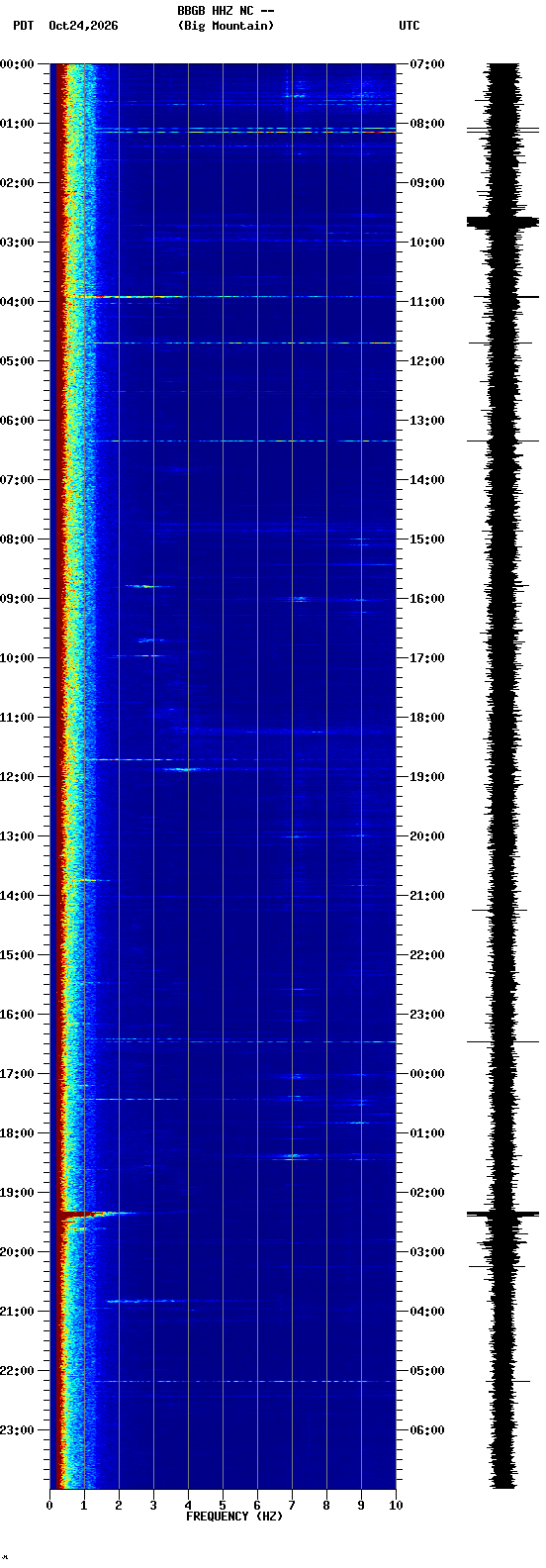Click the UTC axis '13:00' label
This screenshot has width=546, height=1568.
[x=427, y=421]
